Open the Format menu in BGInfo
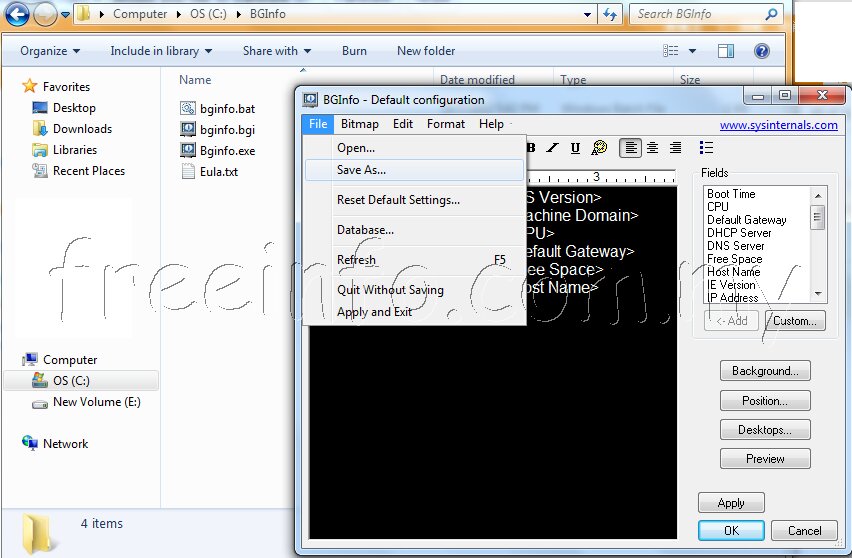The image size is (852, 558). [446, 124]
